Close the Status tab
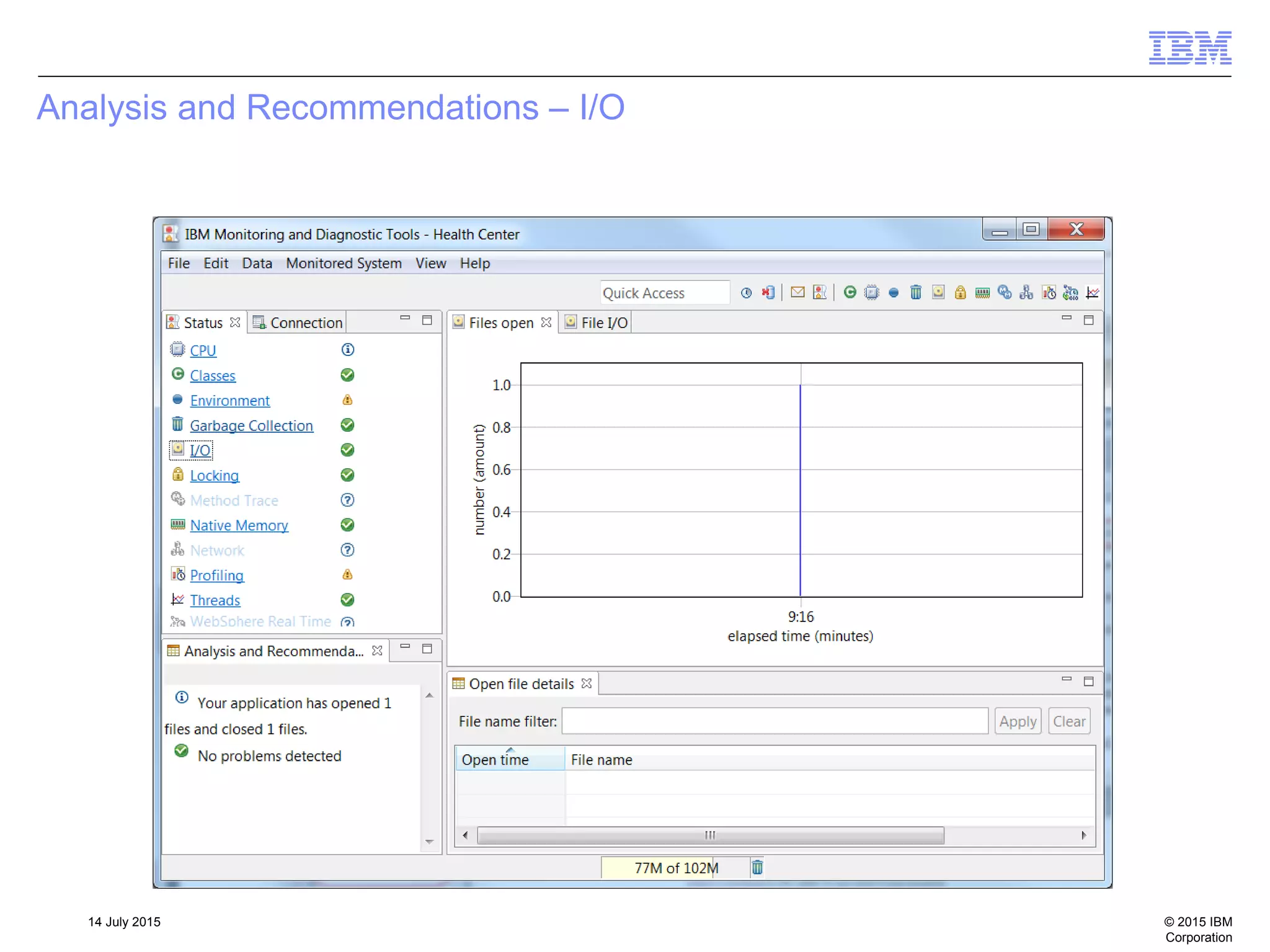 (234, 323)
